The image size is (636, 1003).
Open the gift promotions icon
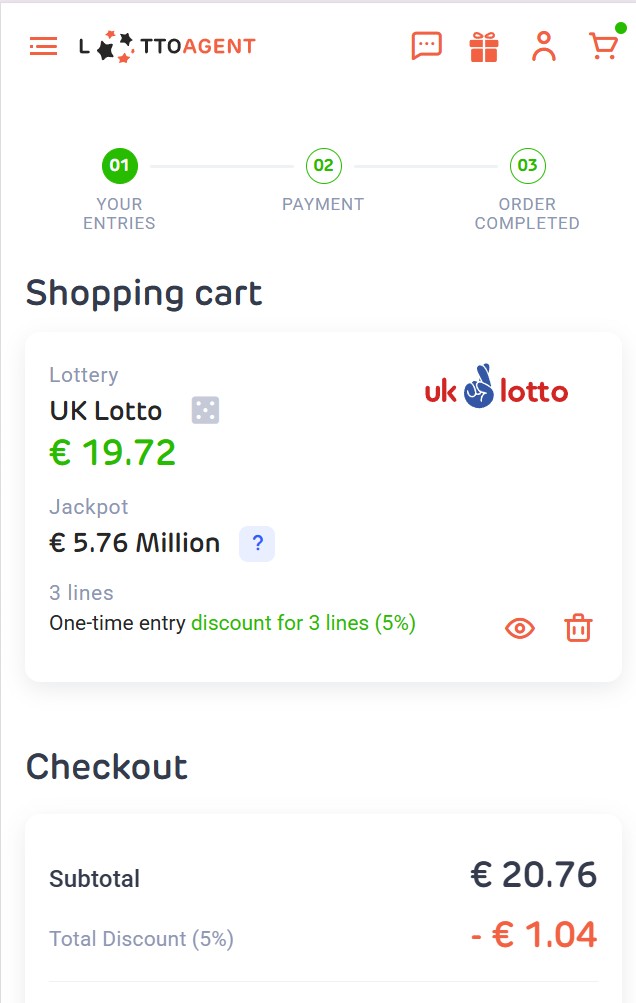click(484, 46)
